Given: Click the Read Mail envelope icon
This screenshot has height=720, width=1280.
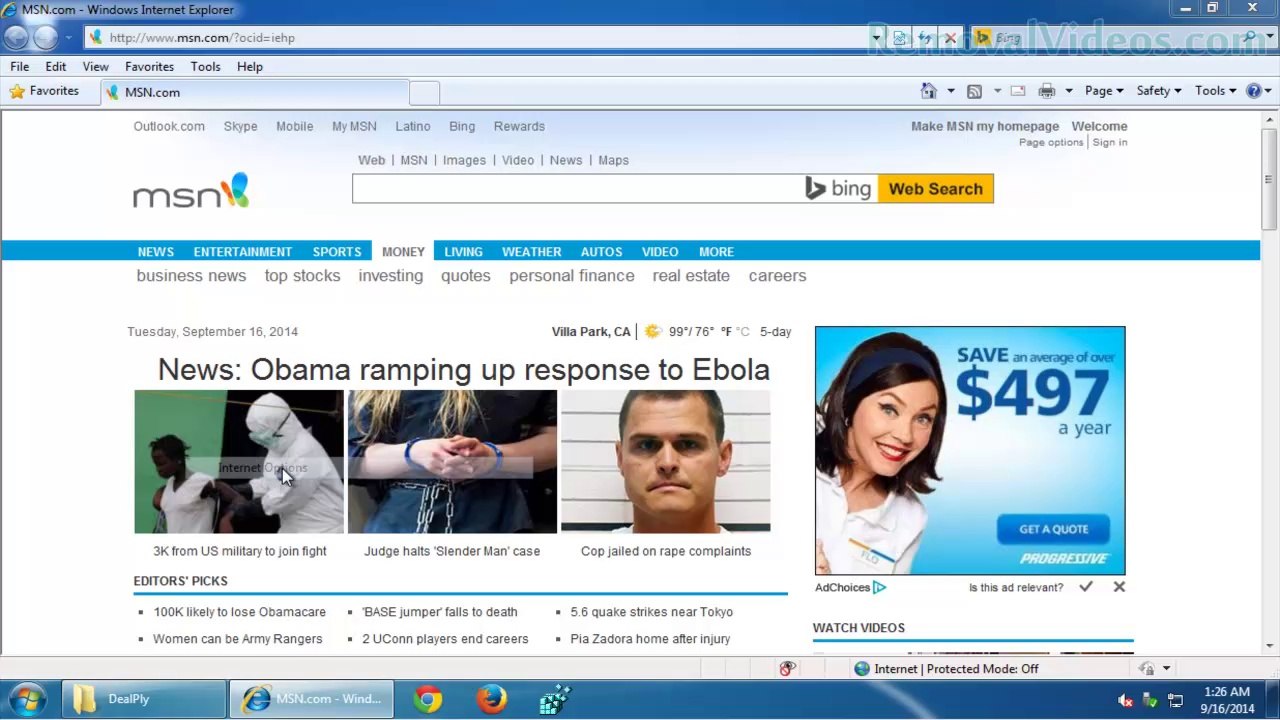Looking at the screenshot, I should pos(1018,91).
